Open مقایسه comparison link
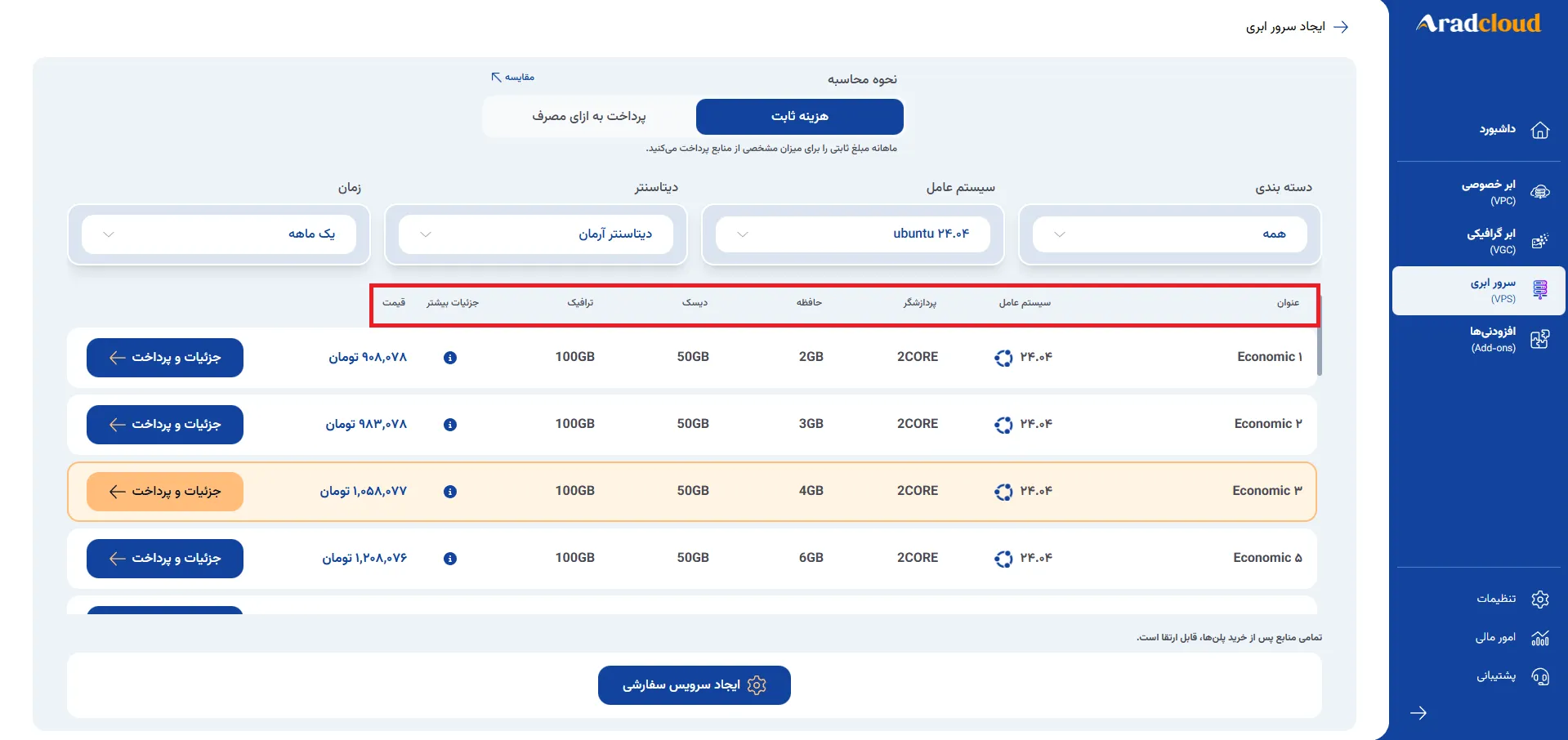This screenshot has height=740, width=1568. (512, 77)
